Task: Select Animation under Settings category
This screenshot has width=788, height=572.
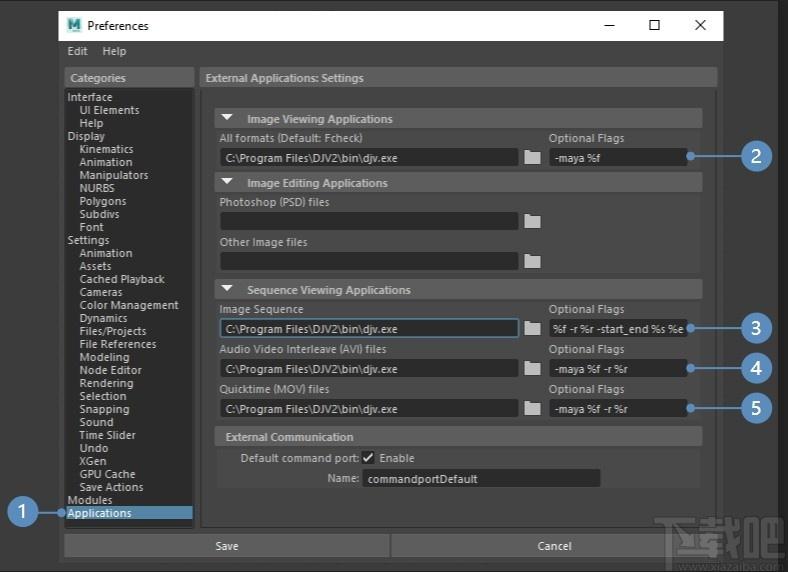Action: [x=106, y=253]
